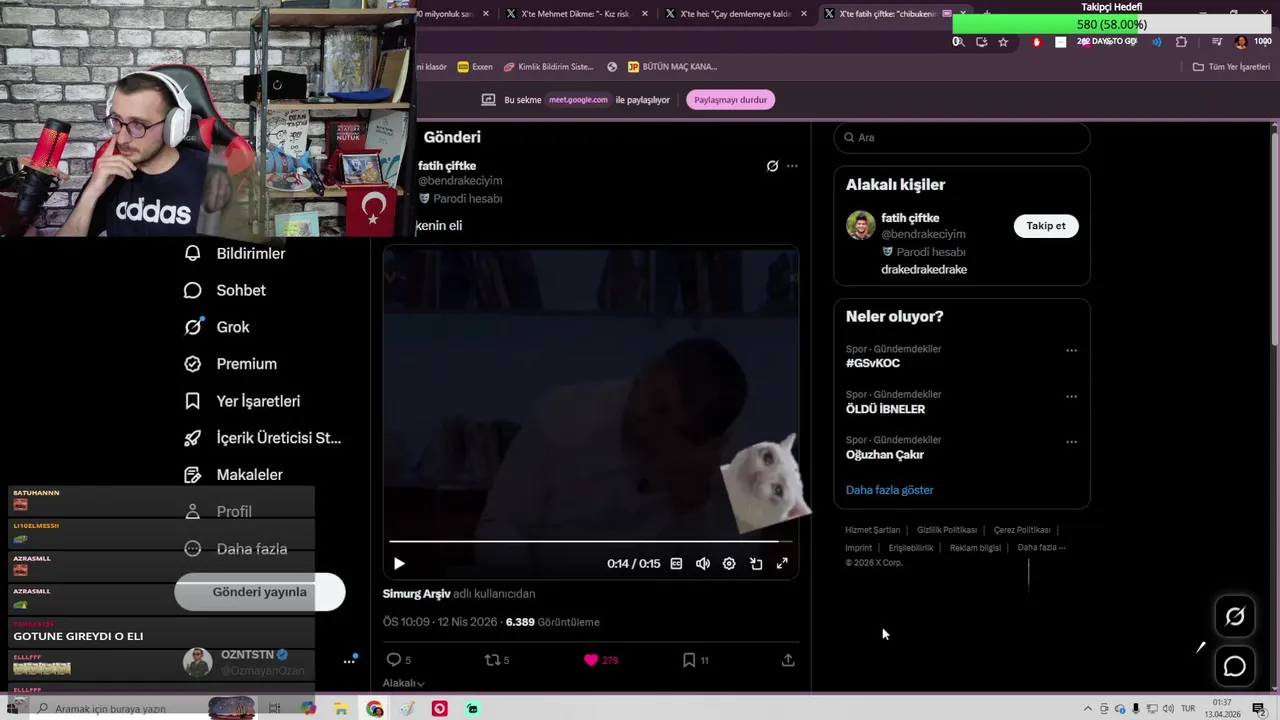Viewport: 1280px width, 720px height.
Task: Open account menu dots beside OZNTSTN
Action: click(x=350, y=661)
